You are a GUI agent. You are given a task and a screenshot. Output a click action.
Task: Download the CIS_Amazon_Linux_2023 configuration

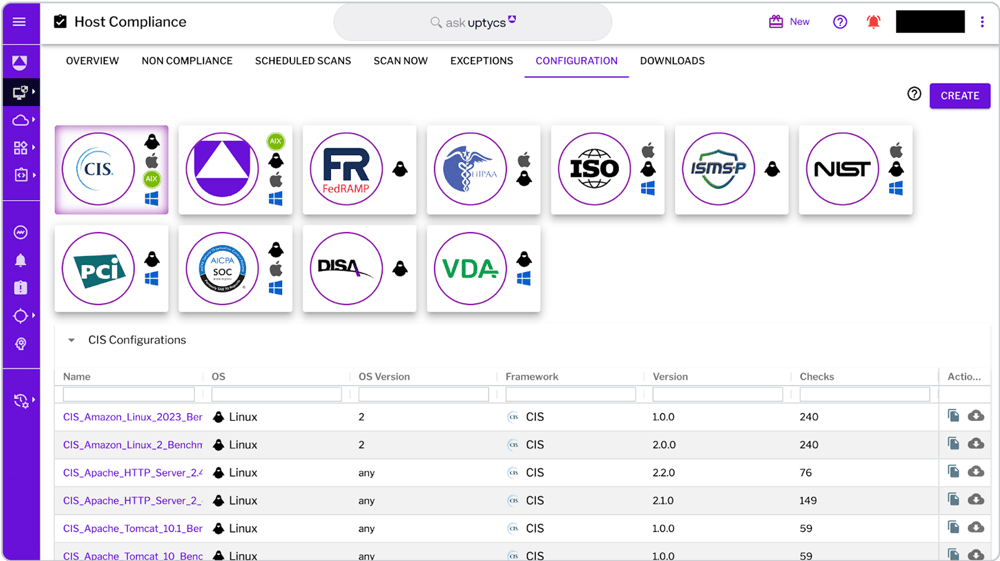point(976,416)
